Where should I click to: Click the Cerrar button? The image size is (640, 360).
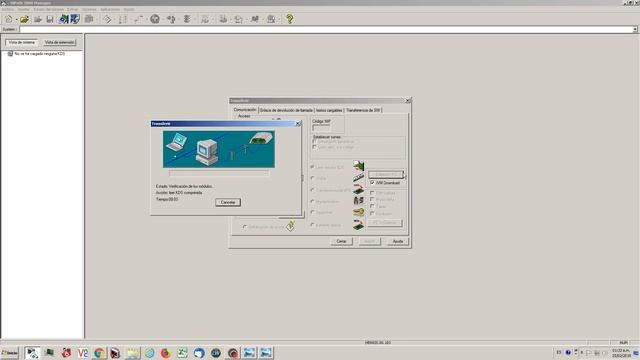pos(341,241)
